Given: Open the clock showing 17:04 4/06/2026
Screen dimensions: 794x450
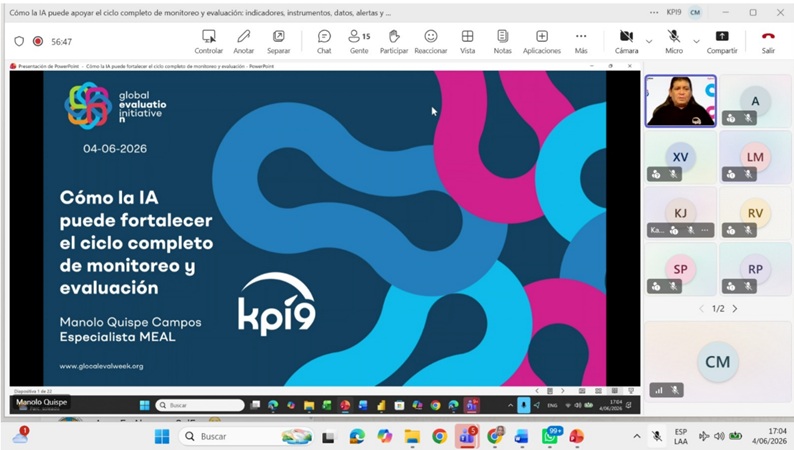Looking at the screenshot, I should 769,436.
